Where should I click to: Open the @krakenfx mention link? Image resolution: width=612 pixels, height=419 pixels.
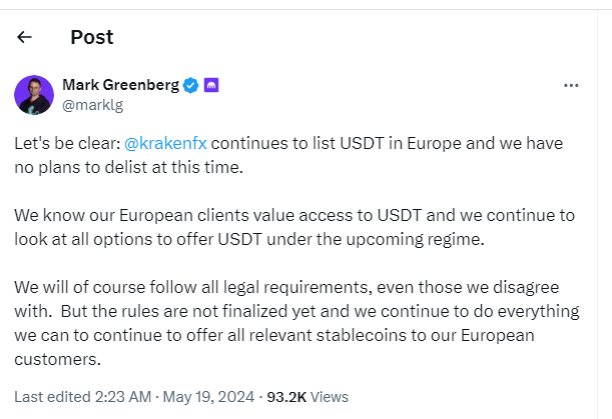(165, 142)
